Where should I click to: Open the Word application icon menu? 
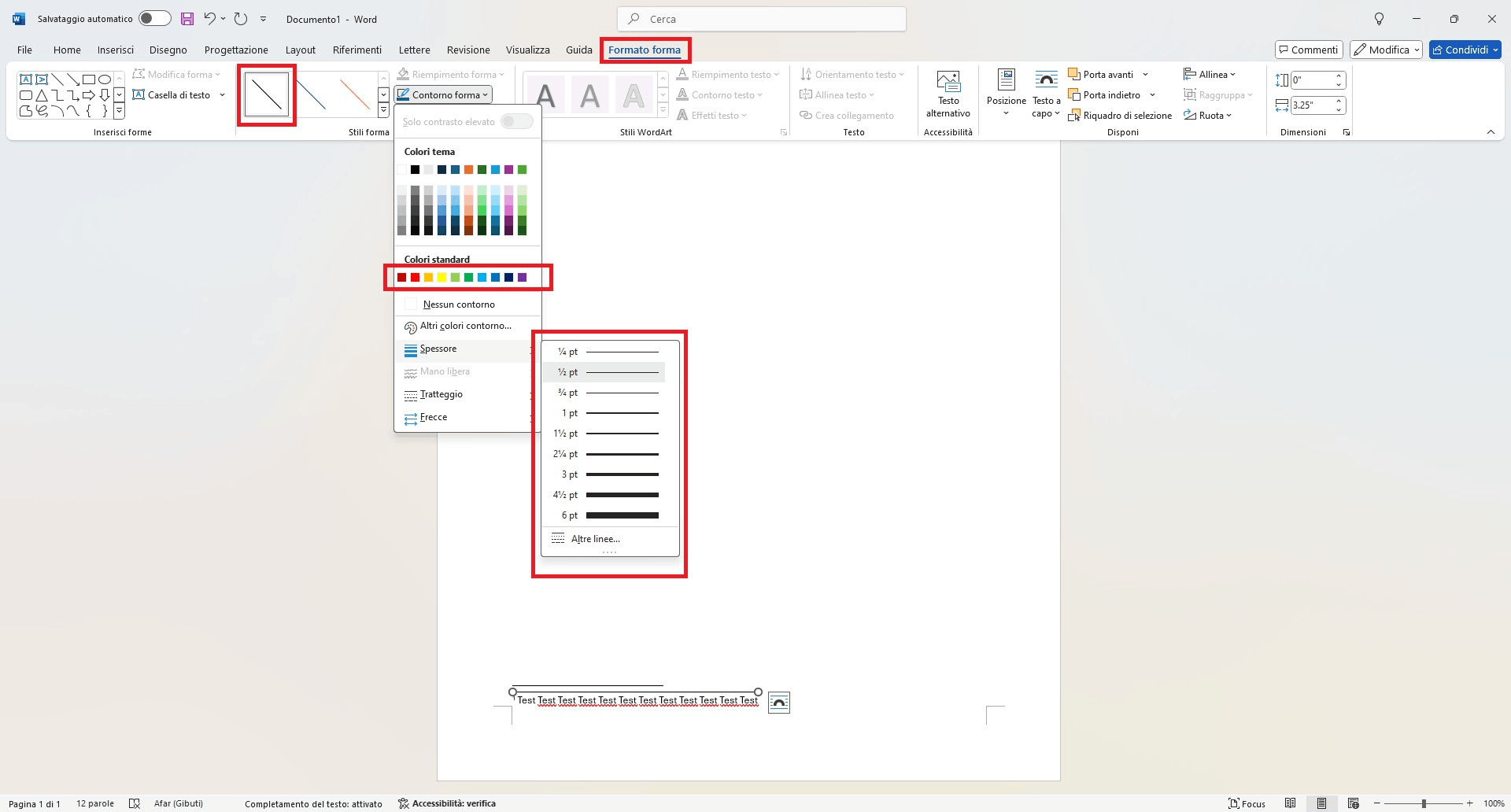coord(18,19)
